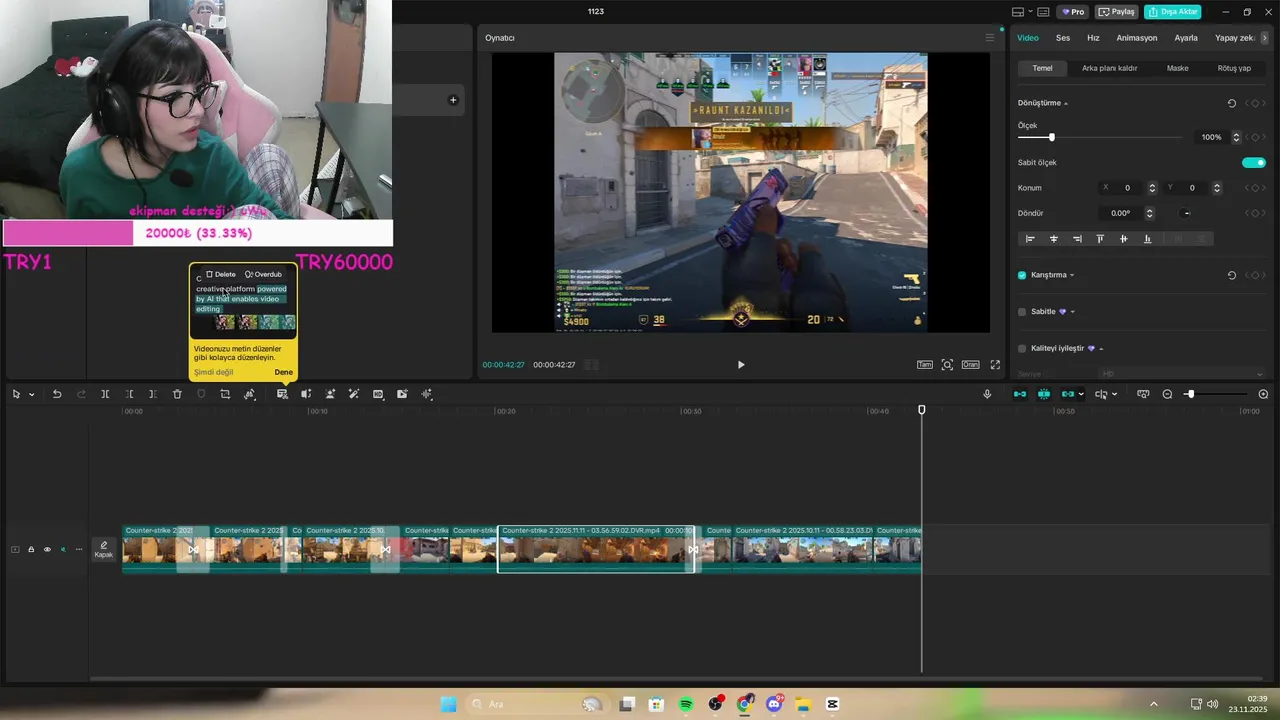
Task: Fit timeline to window icon
Action: click(1143, 394)
